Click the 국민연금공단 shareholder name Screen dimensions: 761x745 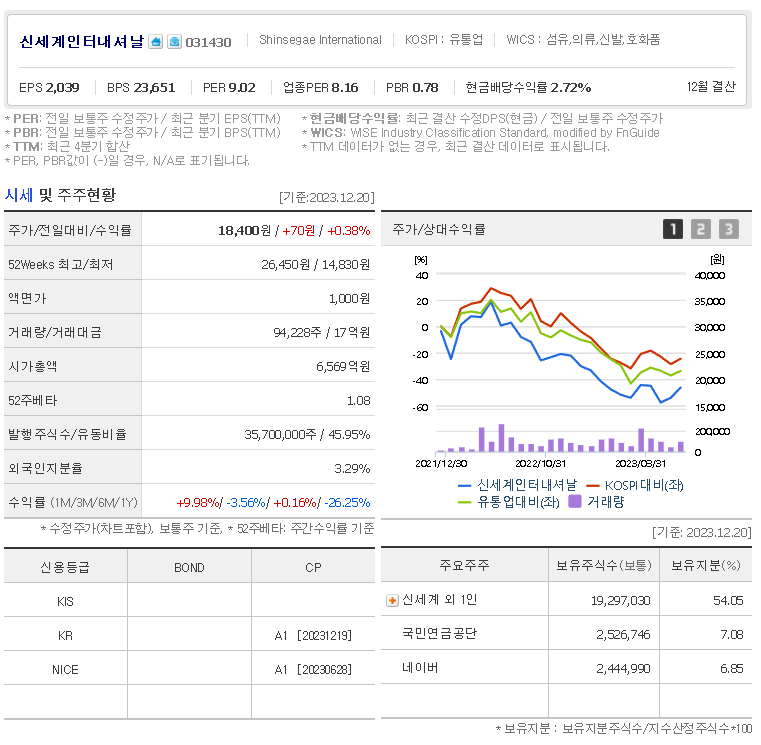click(x=439, y=634)
